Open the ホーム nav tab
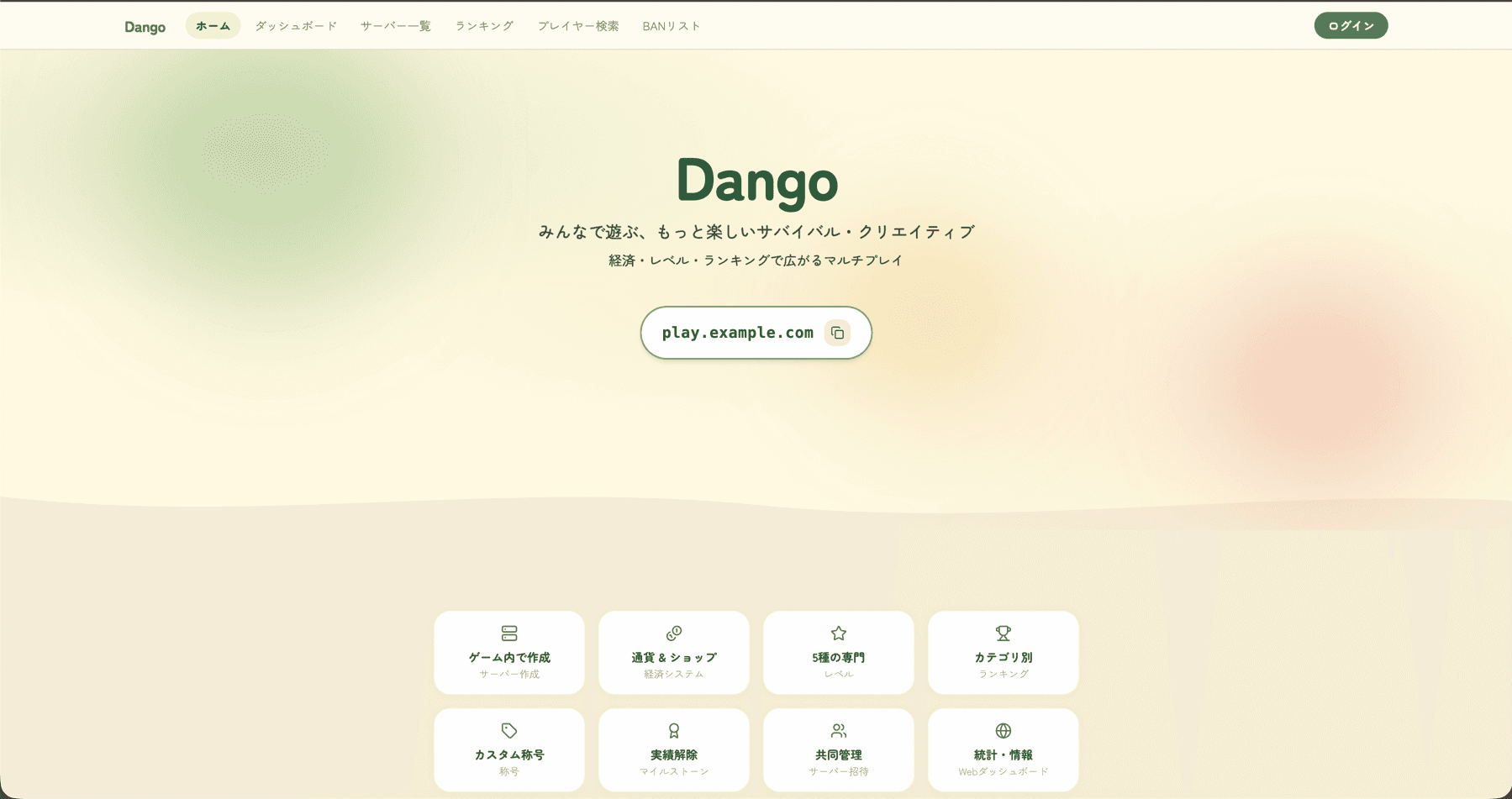The width and height of the screenshot is (1512, 799). (213, 26)
